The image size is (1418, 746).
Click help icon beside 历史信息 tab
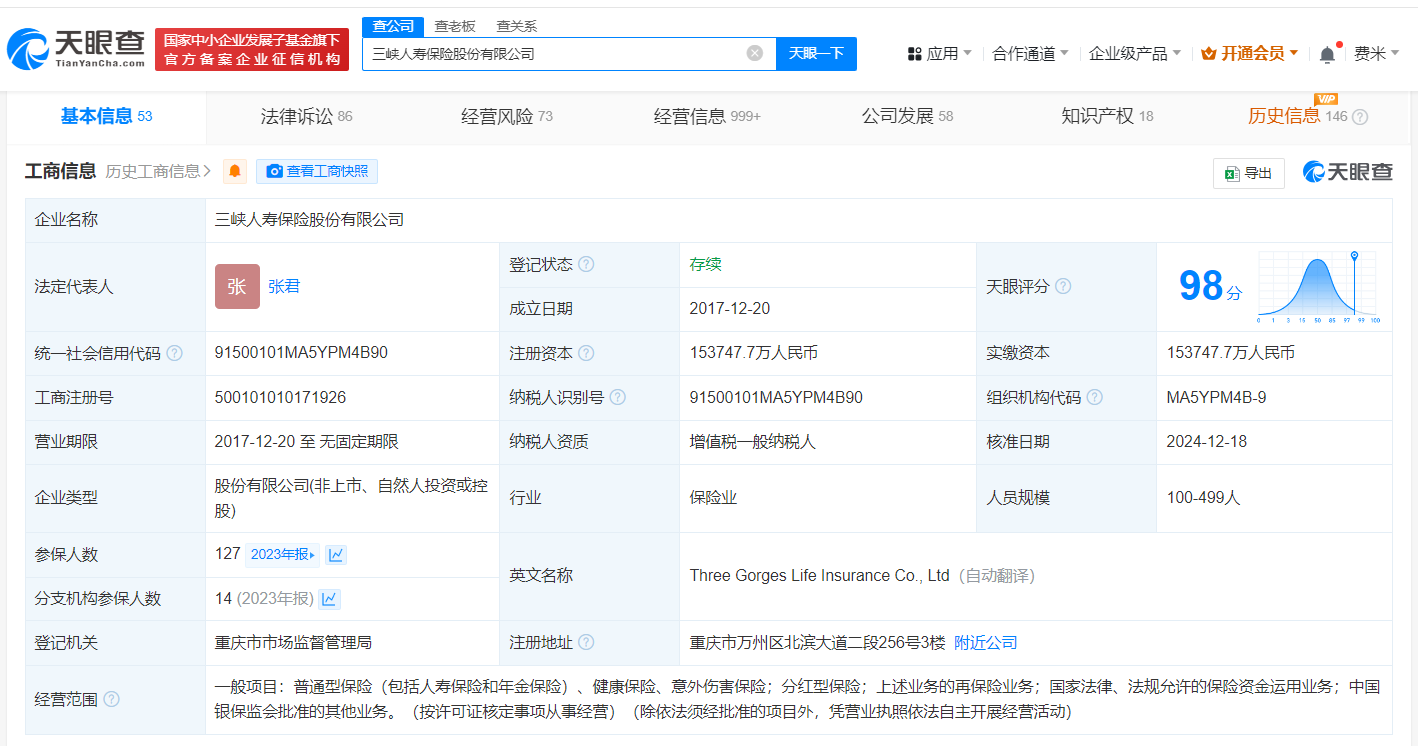click(1360, 117)
